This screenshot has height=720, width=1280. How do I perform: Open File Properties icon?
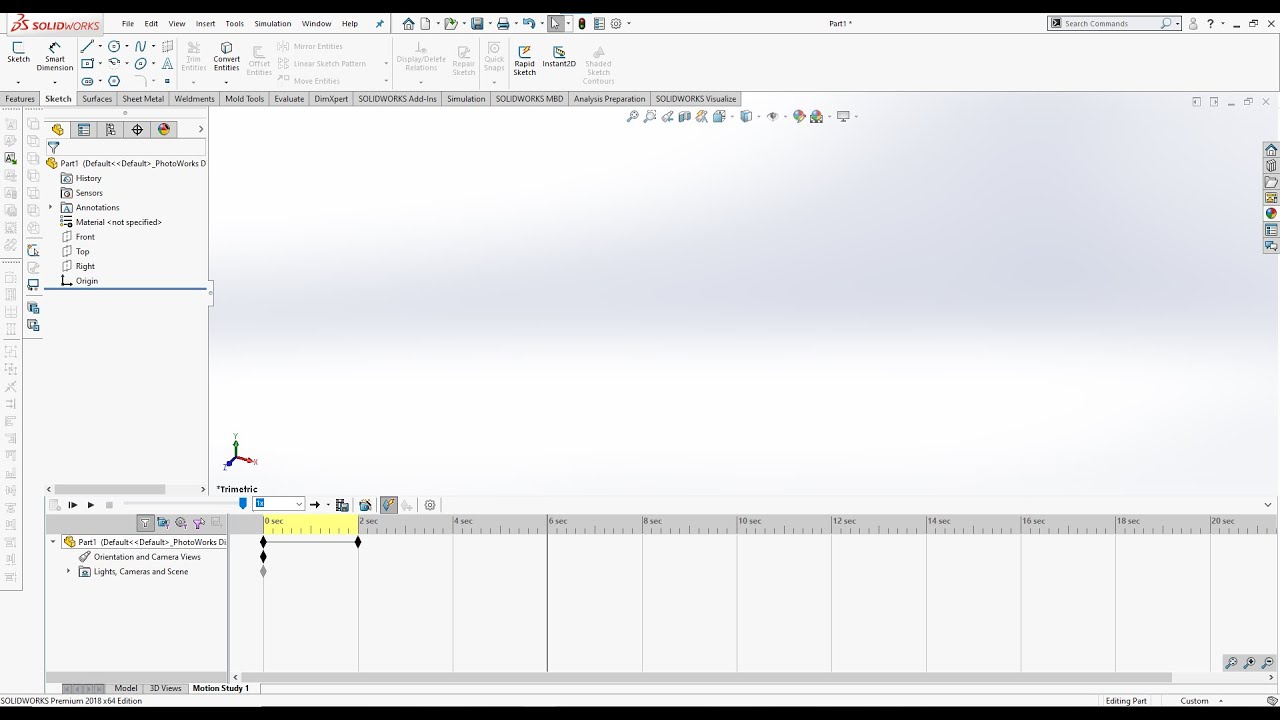599,23
